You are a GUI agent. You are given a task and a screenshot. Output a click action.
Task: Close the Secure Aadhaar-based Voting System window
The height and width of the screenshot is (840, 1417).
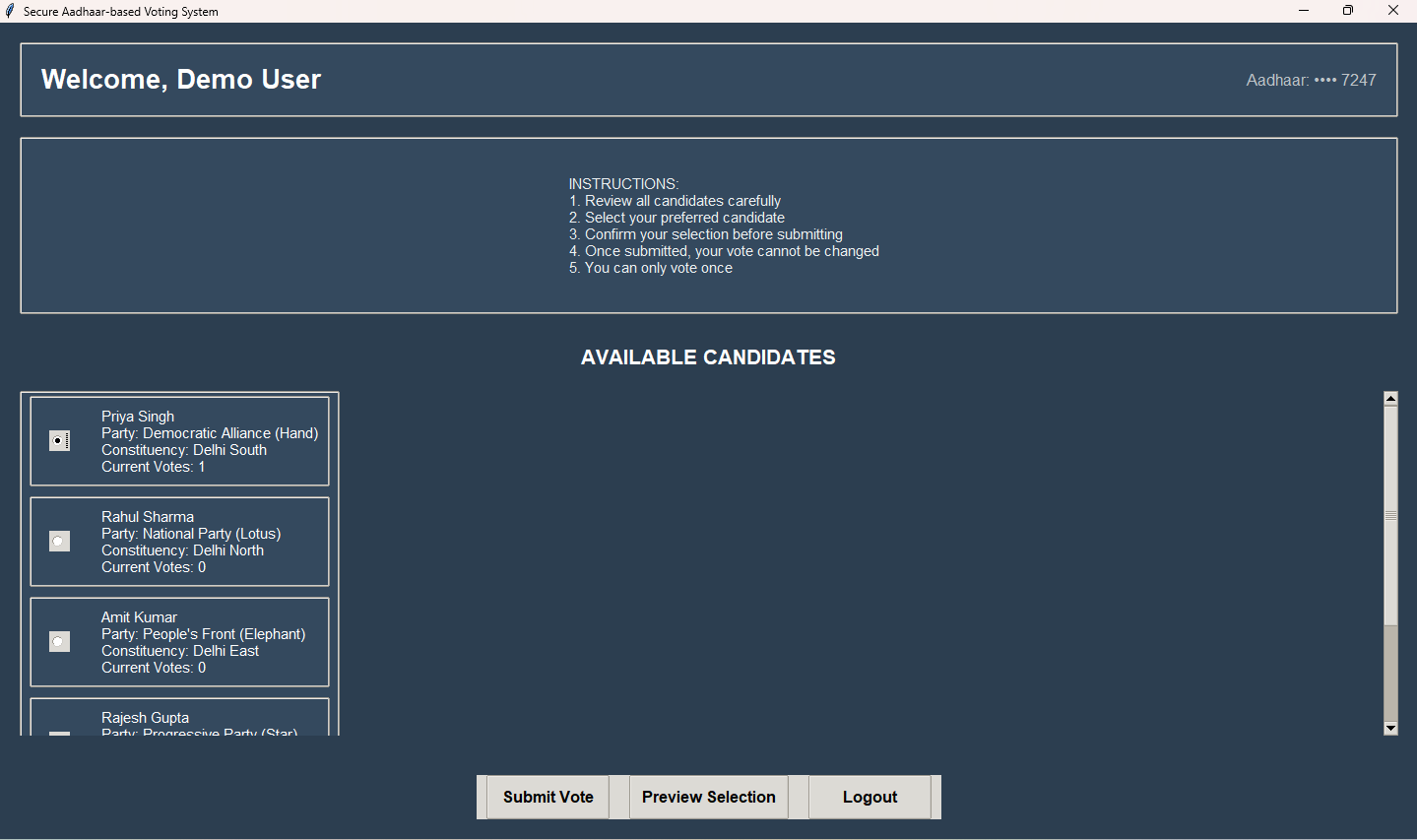[x=1392, y=11]
